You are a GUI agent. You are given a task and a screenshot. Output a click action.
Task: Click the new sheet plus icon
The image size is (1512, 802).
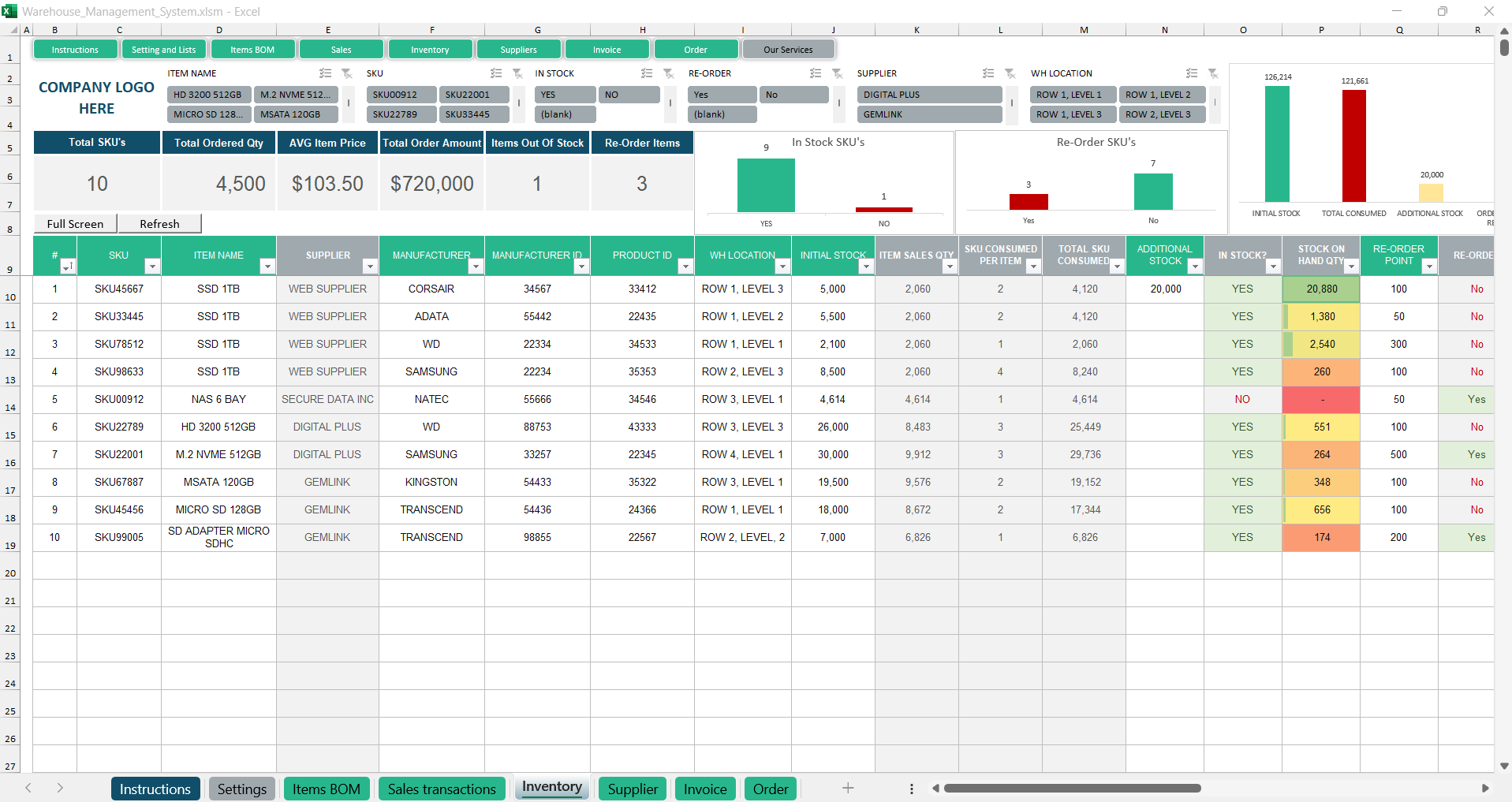click(x=847, y=788)
